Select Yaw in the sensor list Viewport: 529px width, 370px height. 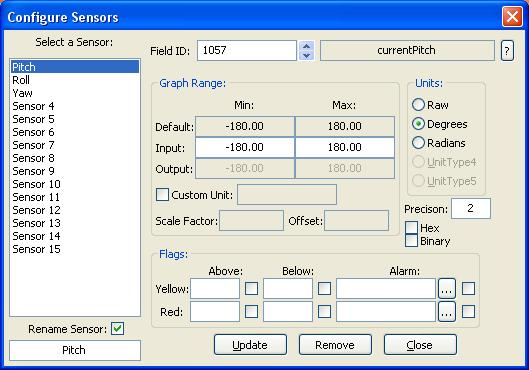tap(75, 93)
